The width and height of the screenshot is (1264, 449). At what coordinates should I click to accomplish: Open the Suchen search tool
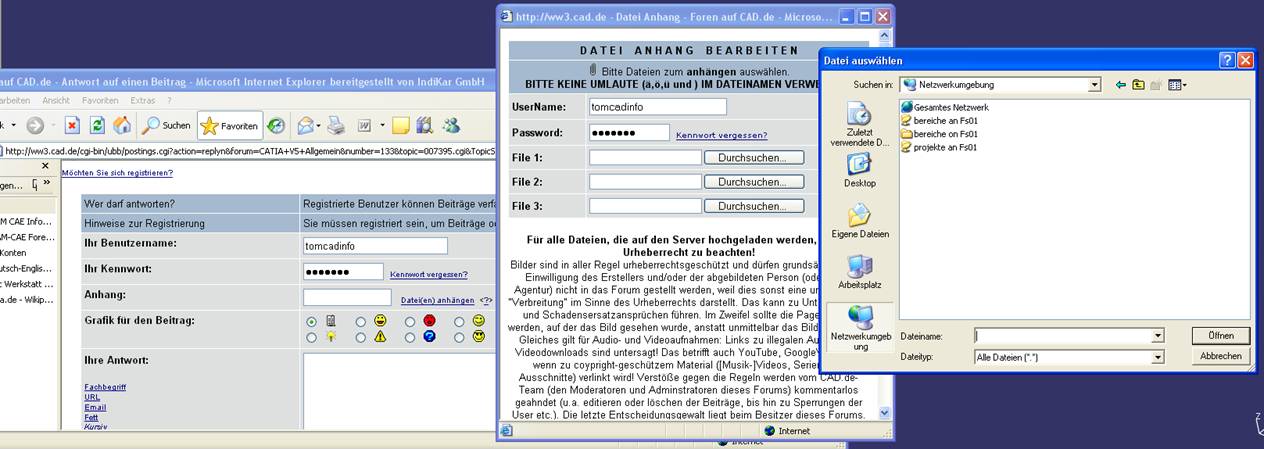point(166,125)
